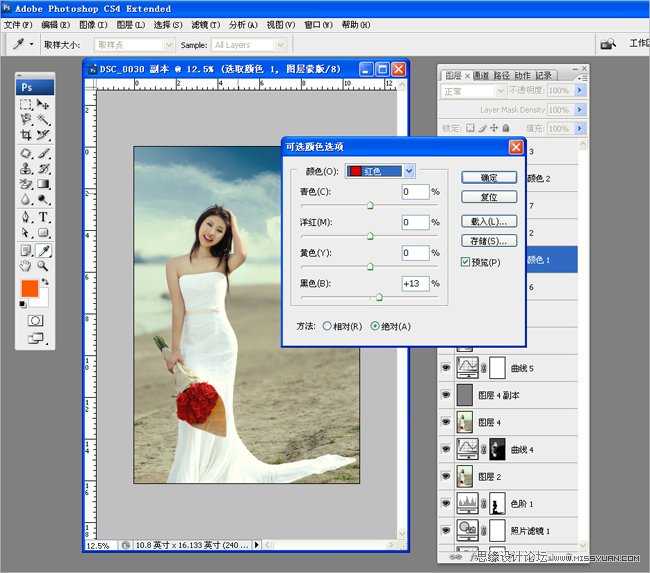Select the Eyedropper tool in toolbox
The height and width of the screenshot is (573, 650).
tap(44, 250)
